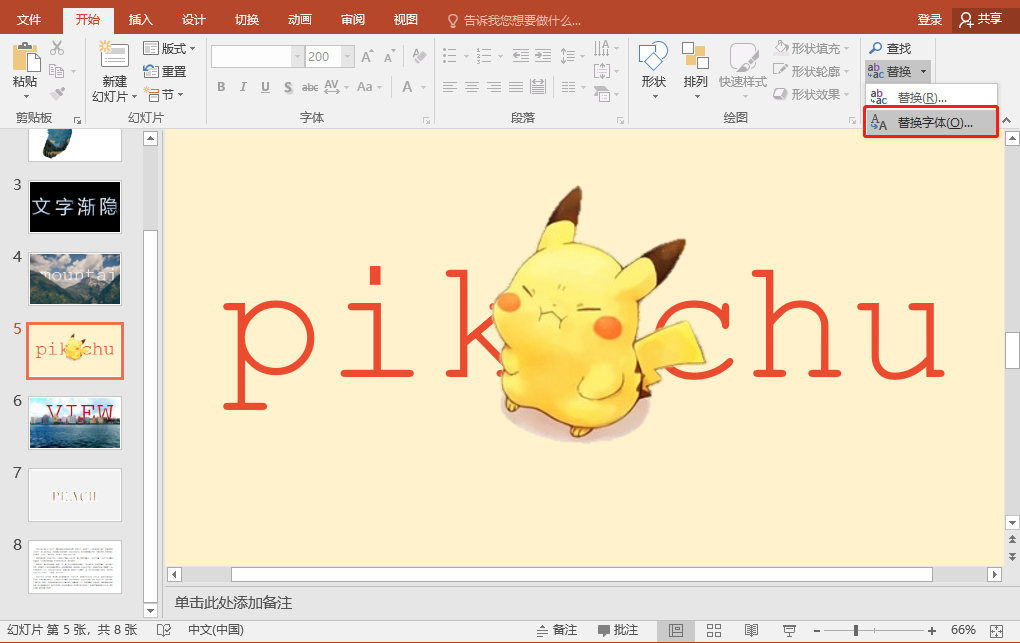
Task: Open the Layout (版式) dropdown
Action: coord(169,48)
